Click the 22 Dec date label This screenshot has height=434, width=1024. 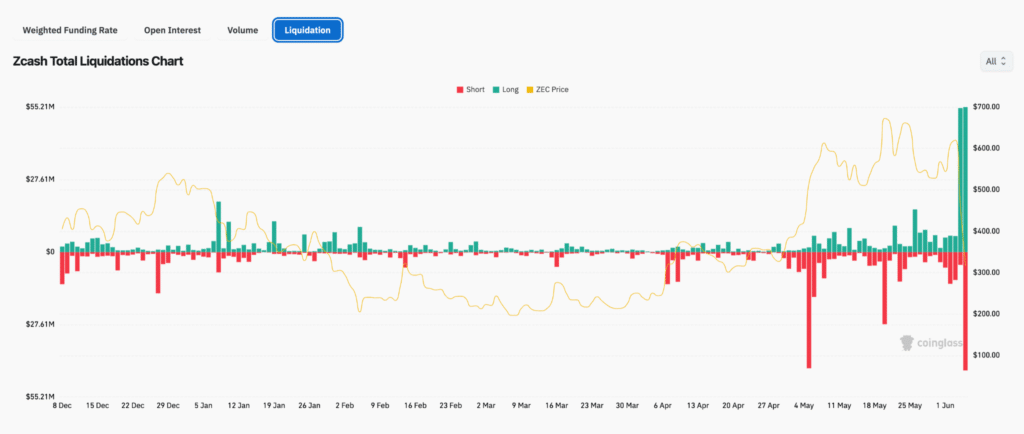point(133,405)
